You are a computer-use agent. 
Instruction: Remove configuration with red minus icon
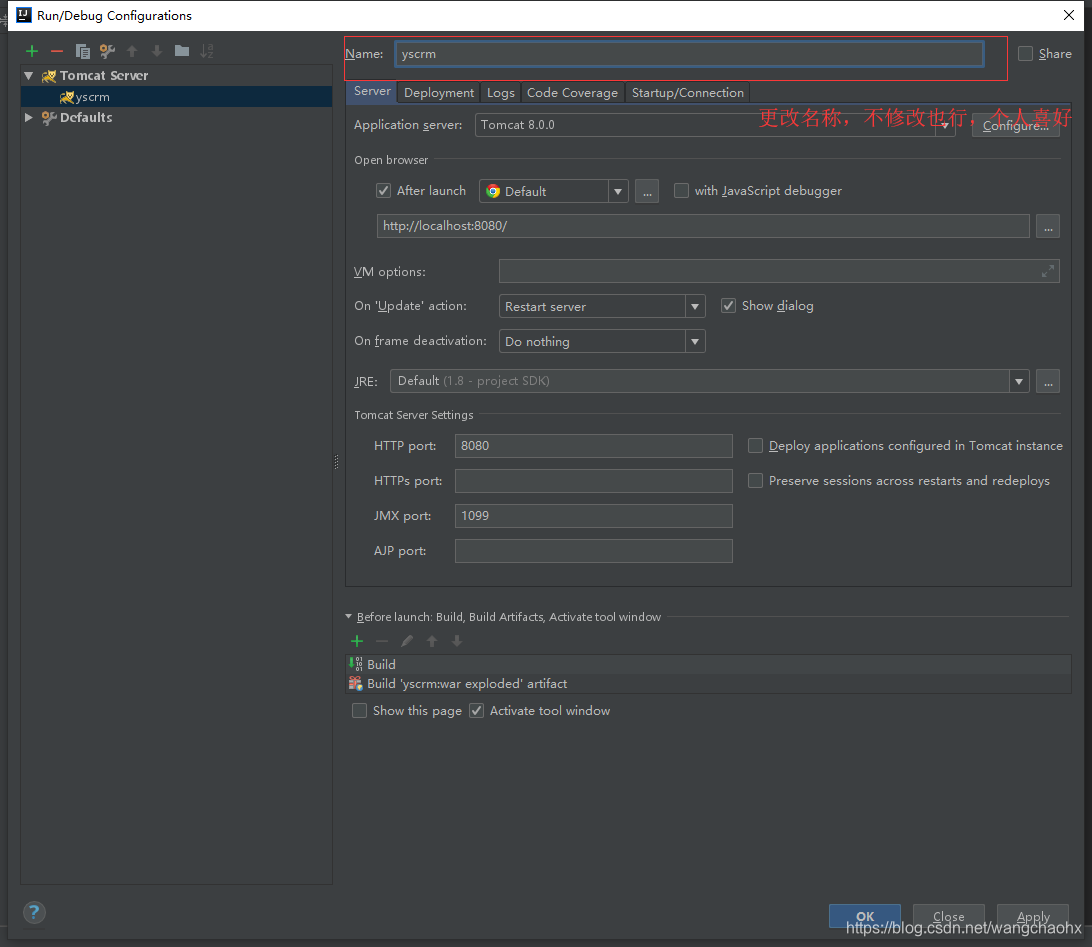(57, 51)
